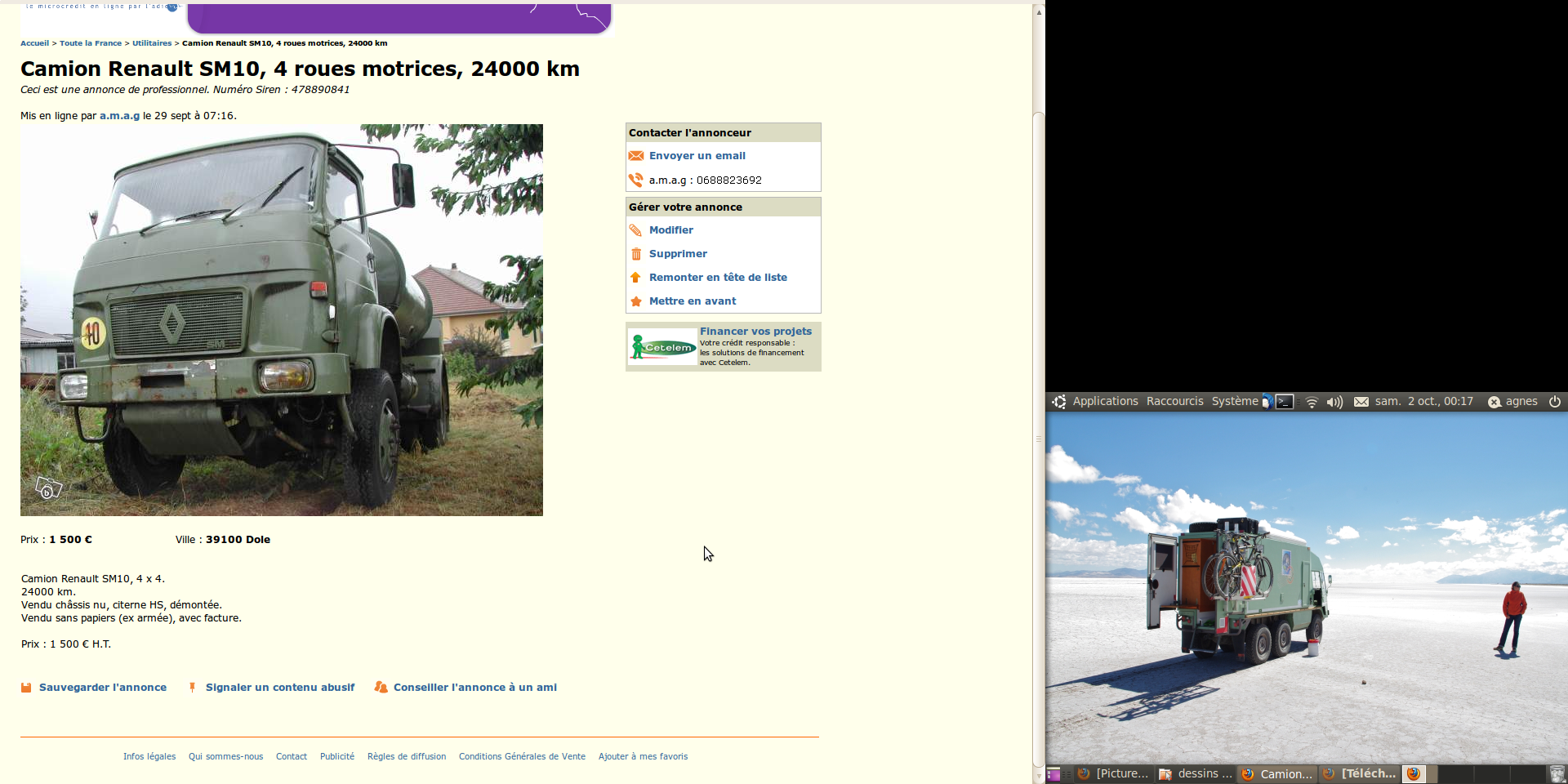Open the Applications menu
The height and width of the screenshot is (784, 1568).
pyautogui.click(x=1104, y=401)
